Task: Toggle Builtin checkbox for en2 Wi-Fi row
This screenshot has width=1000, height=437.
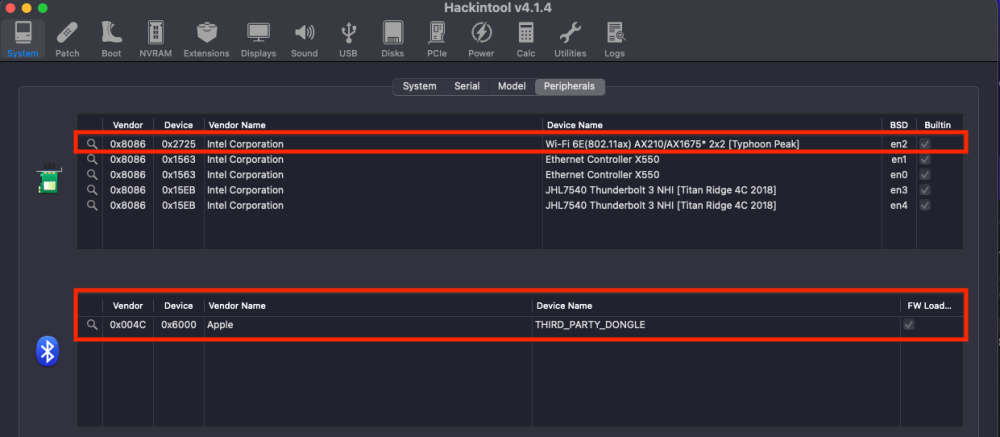Action: click(925, 144)
